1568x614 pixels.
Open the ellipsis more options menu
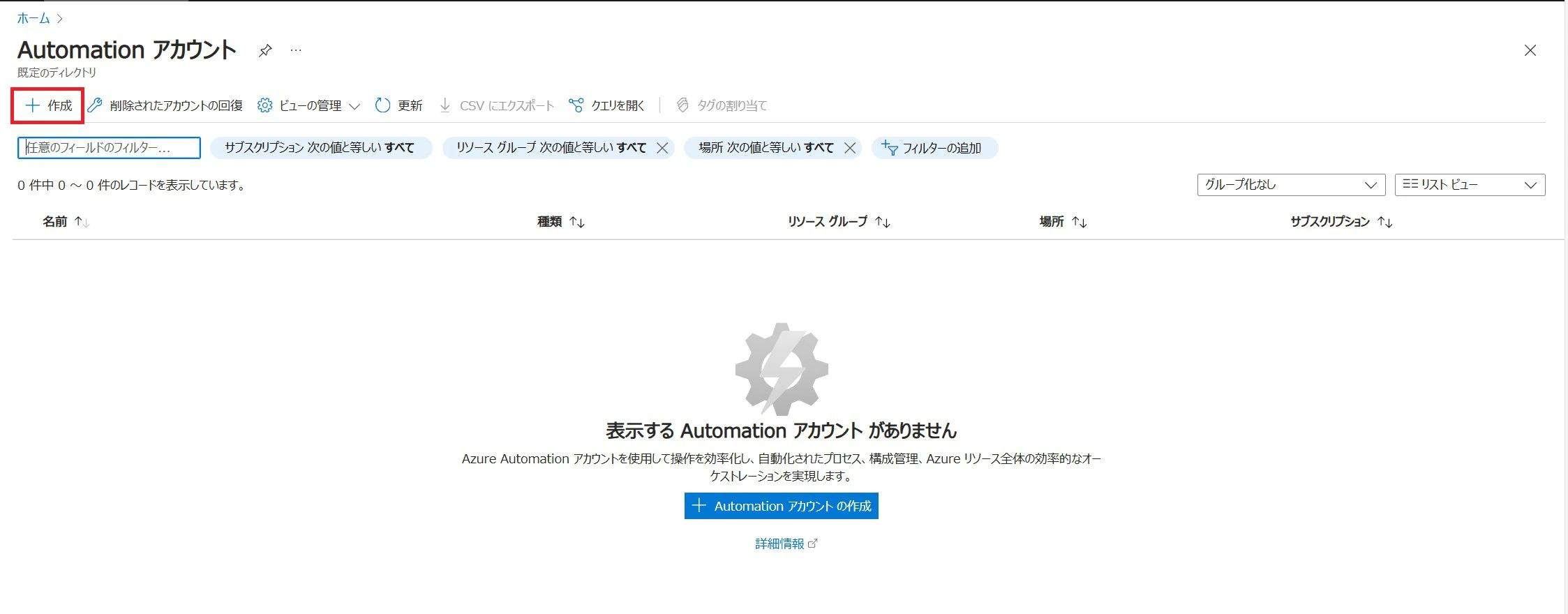click(296, 51)
